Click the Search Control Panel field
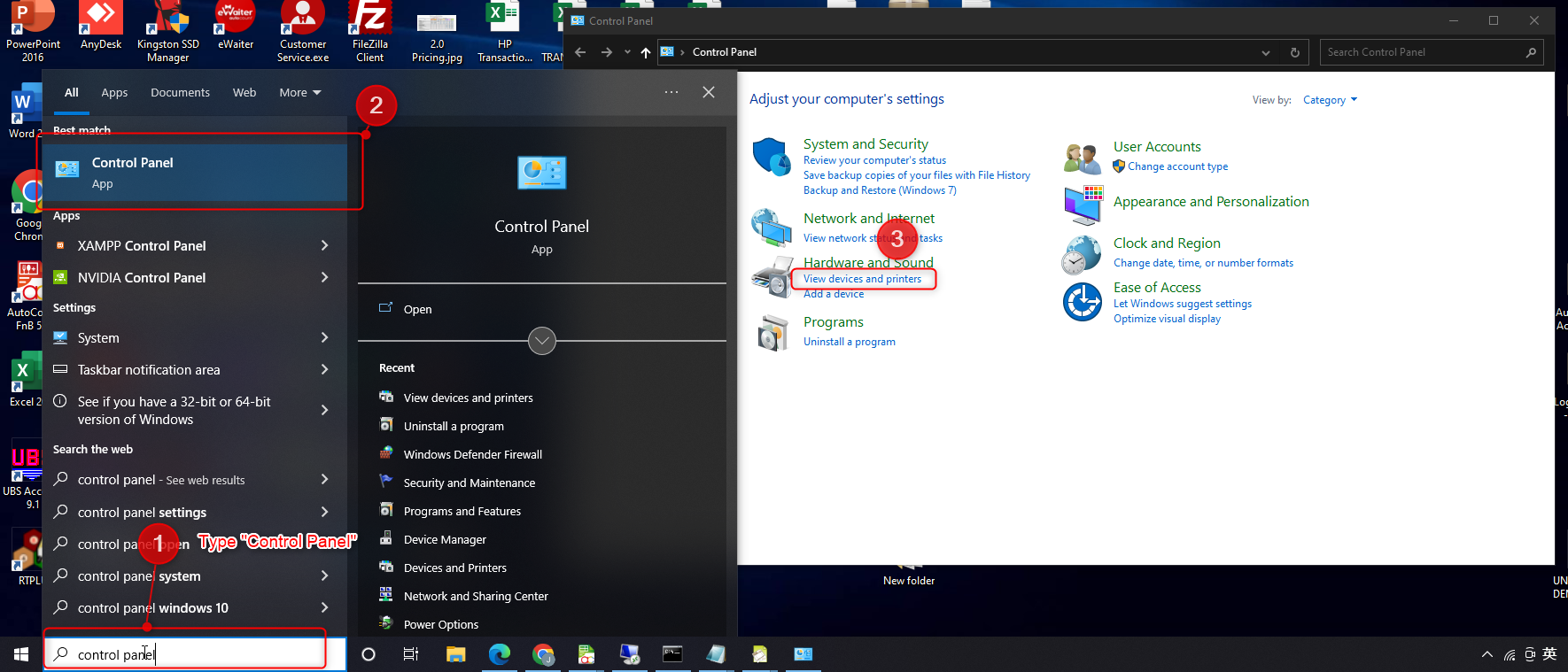The image size is (1568, 672). click(1422, 52)
